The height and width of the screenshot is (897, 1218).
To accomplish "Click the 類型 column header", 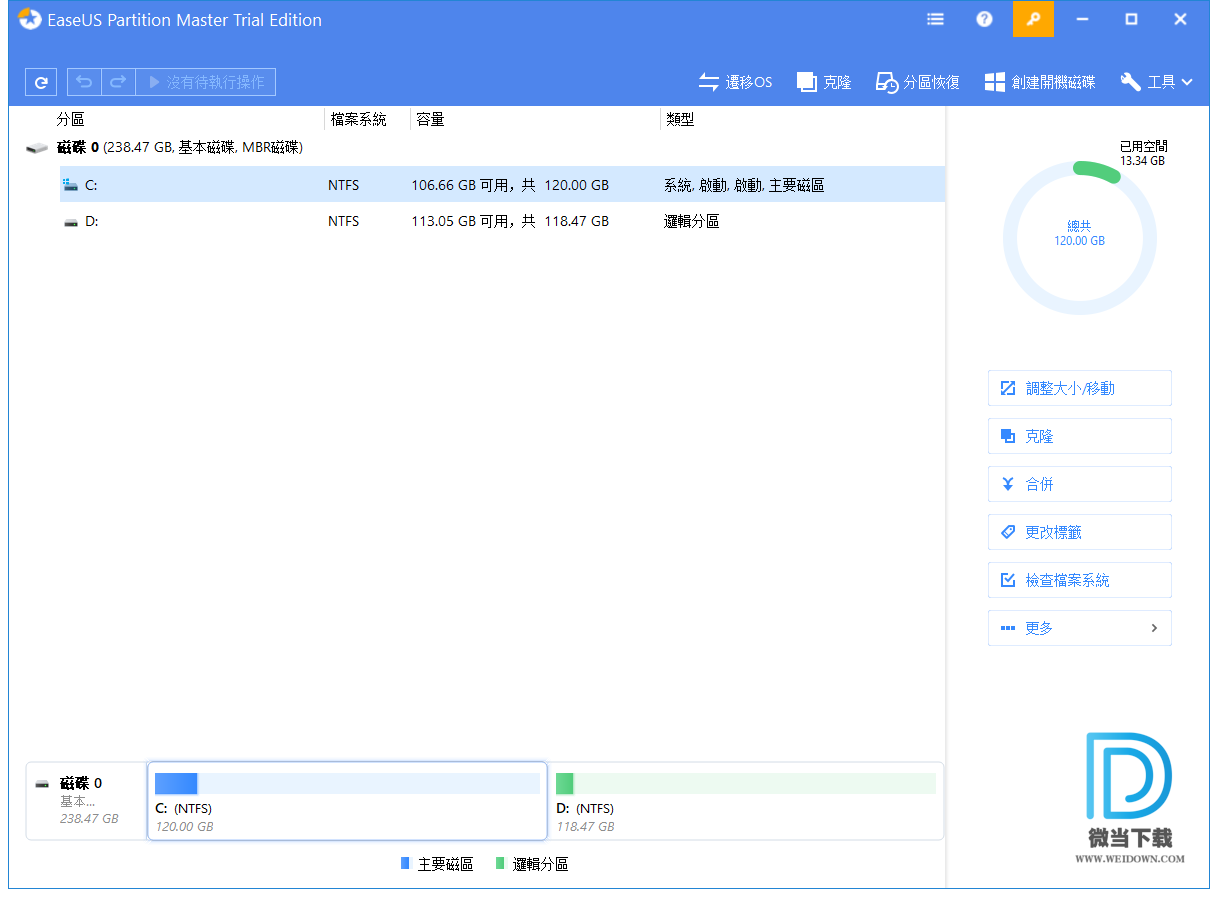I will 680,119.
